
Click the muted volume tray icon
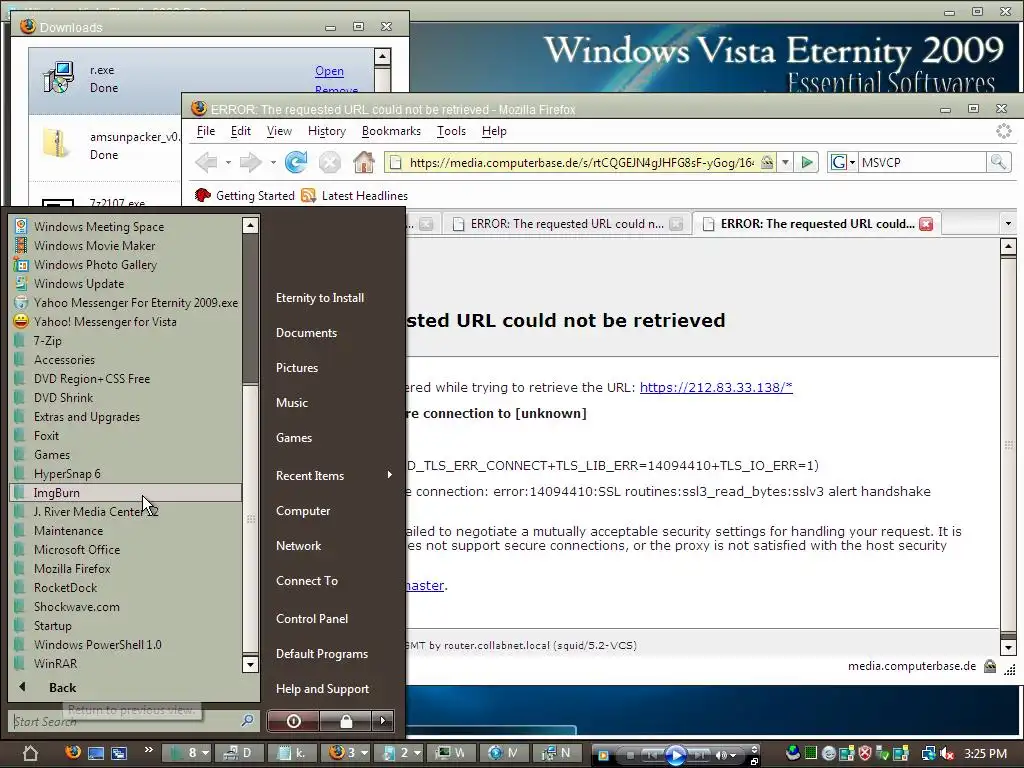click(947, 754)
